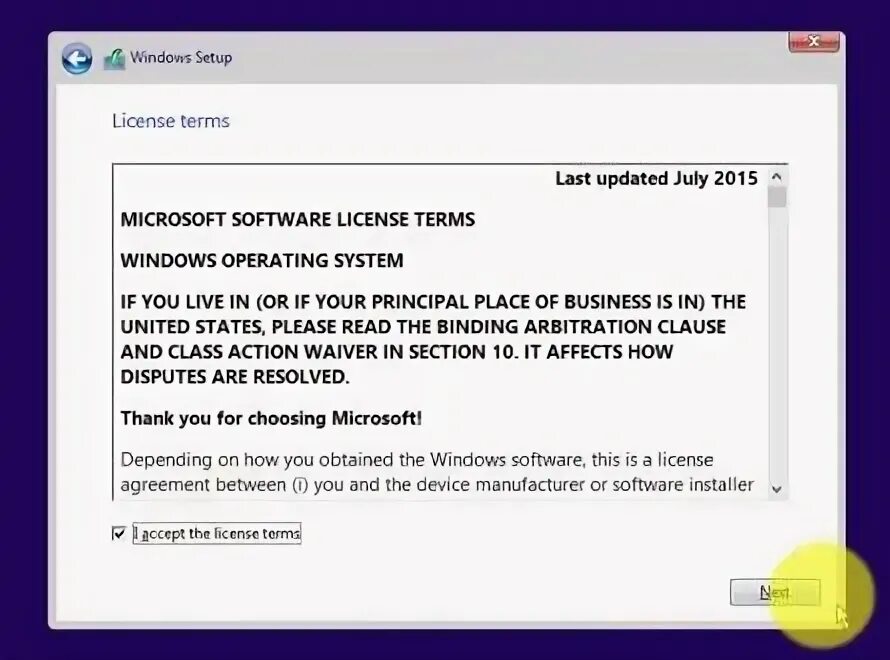This screenshot has width=890, height=660.
Task: Uncheck the accept license terms checkbox
Action: point(119,533)
